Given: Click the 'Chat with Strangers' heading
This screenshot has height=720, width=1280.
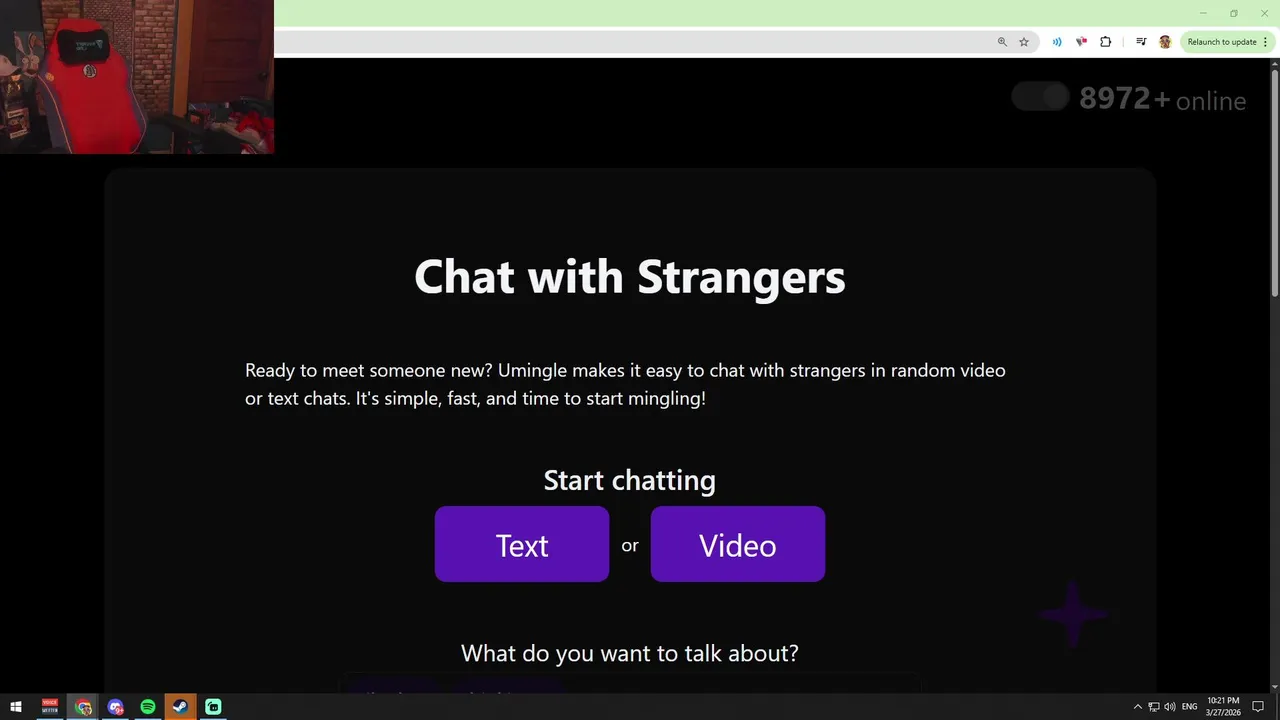Looking at the screenshot, I should pos(630,277).
